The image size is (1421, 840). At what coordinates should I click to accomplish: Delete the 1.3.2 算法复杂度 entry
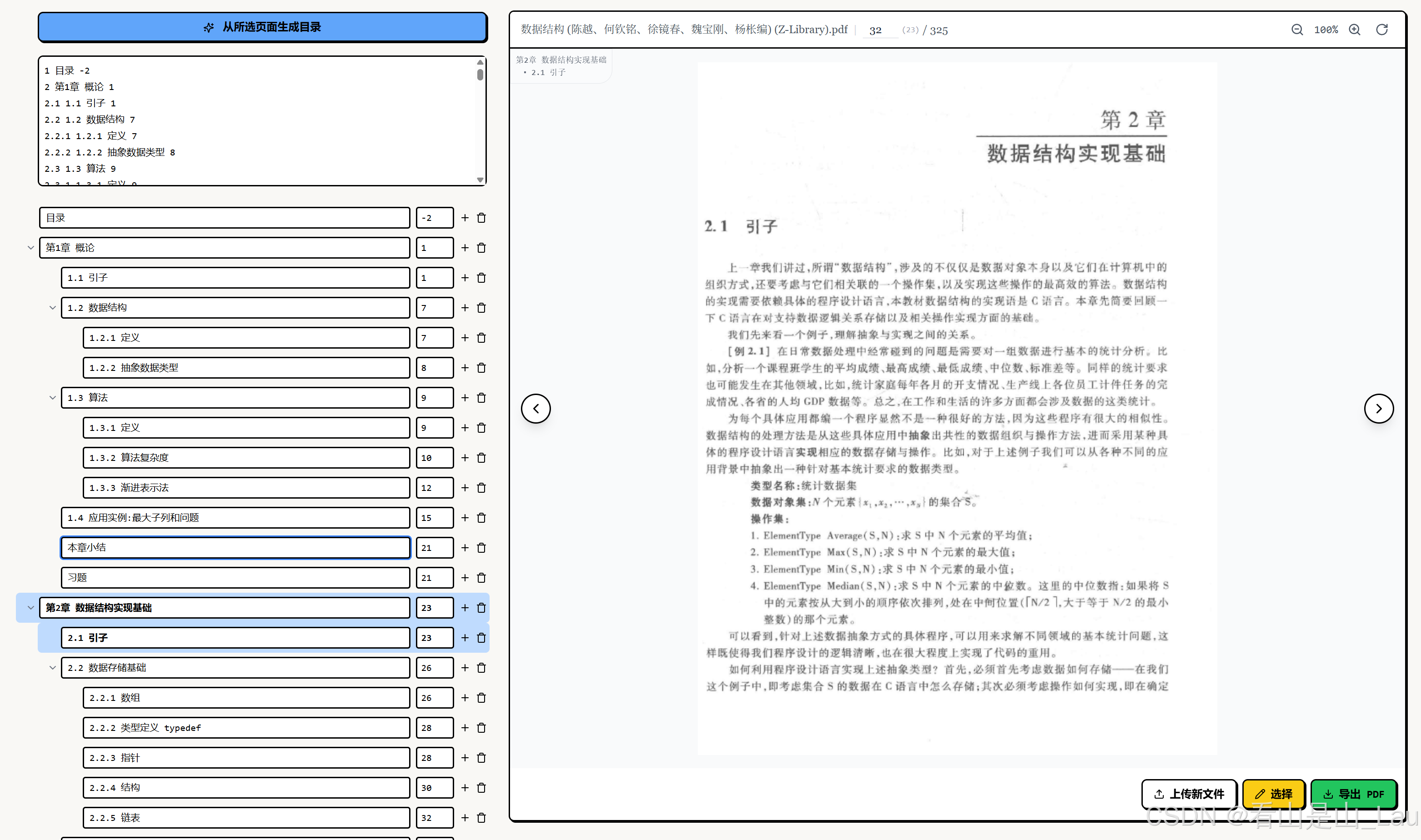[x=481, y=458]
